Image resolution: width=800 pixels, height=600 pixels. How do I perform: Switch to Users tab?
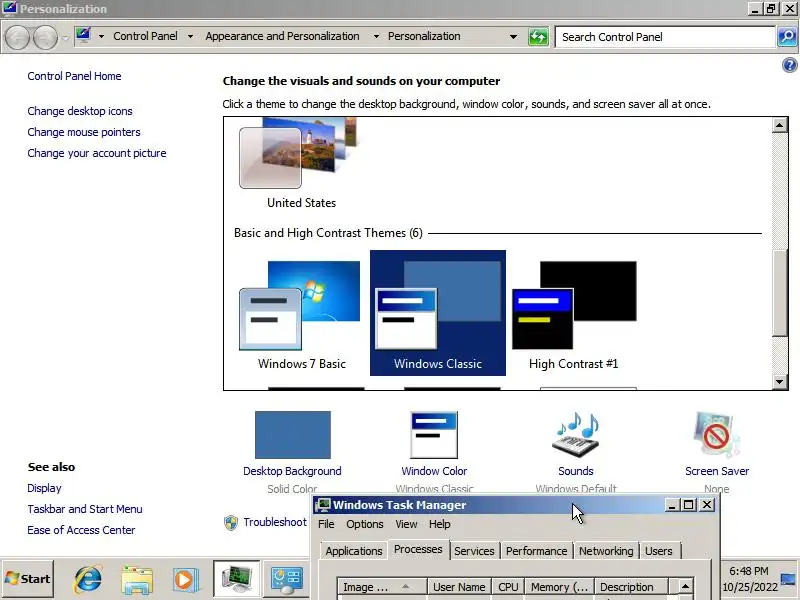(x=659, y=551)
